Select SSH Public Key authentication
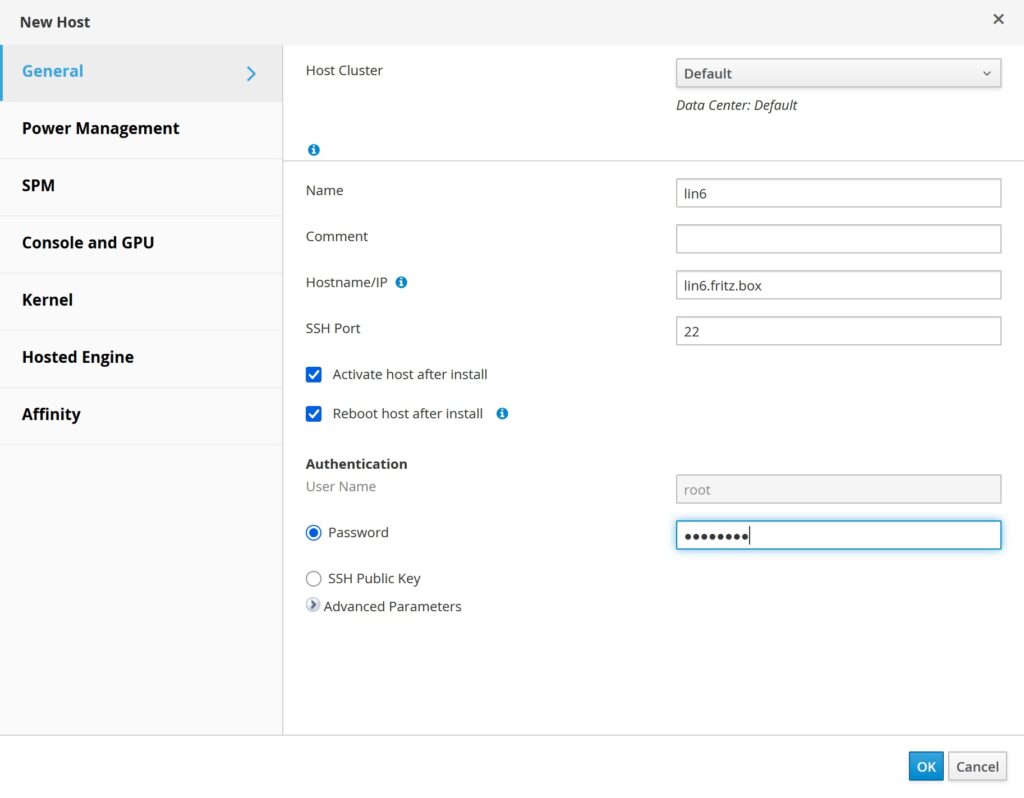This screenshot has height=798, width=1024. 313,579
